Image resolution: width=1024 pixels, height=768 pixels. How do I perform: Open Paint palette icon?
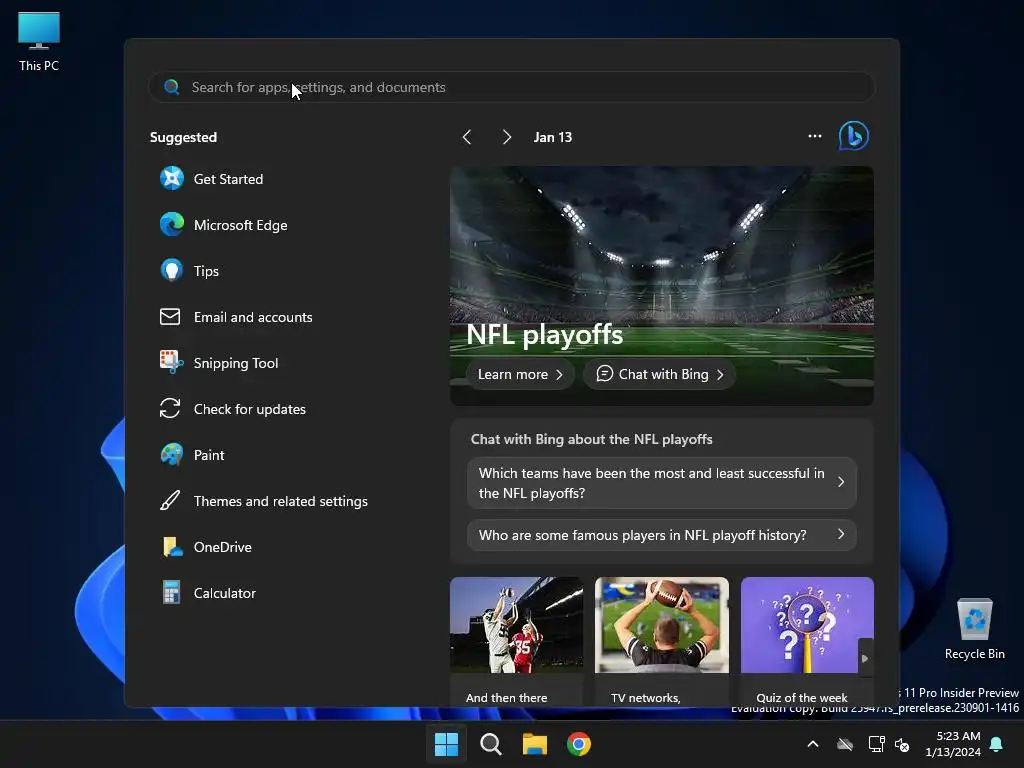pyautogui.click(x=172, y=455)
